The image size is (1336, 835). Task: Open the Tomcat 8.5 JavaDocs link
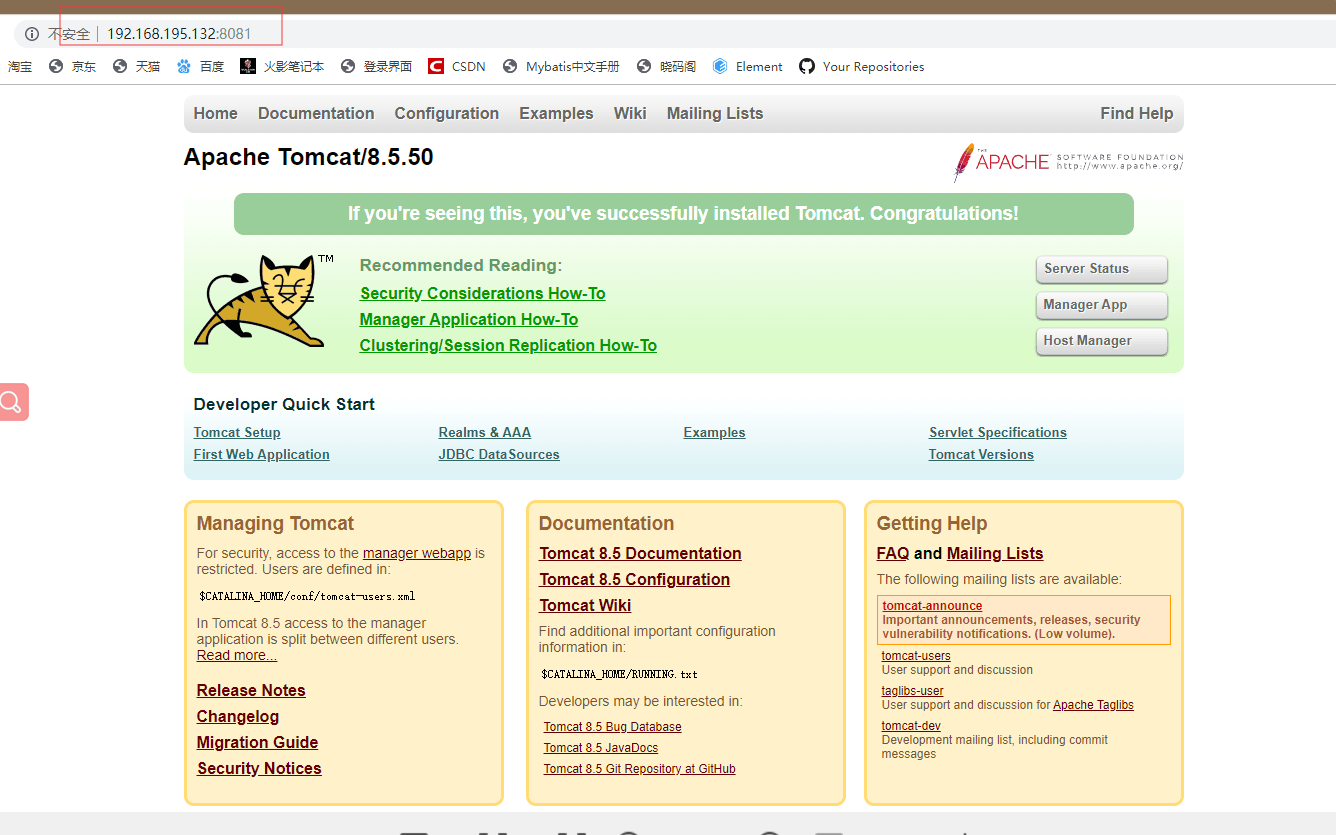point(601,748)
